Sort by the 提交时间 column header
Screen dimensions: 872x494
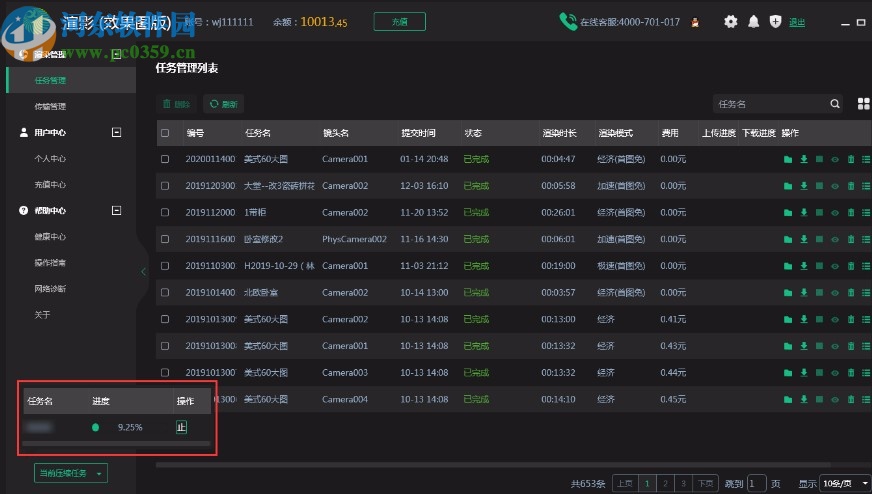418,133
